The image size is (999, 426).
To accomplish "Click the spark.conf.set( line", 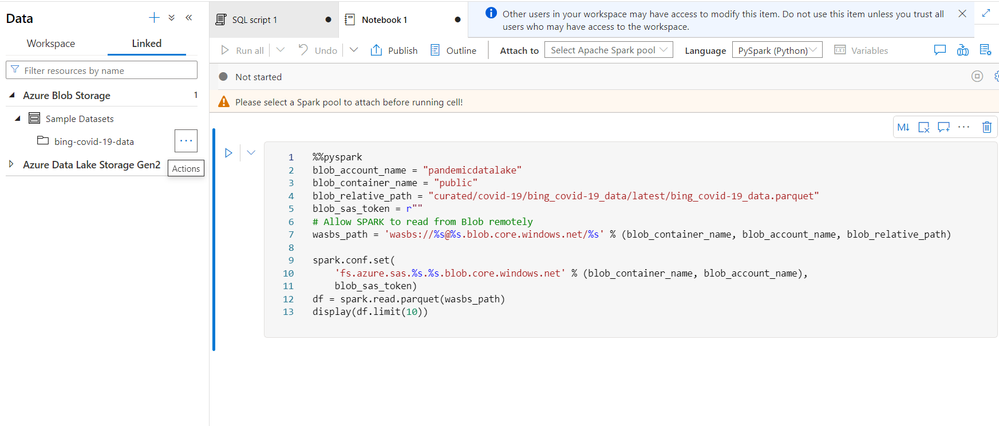I will 354,260.
